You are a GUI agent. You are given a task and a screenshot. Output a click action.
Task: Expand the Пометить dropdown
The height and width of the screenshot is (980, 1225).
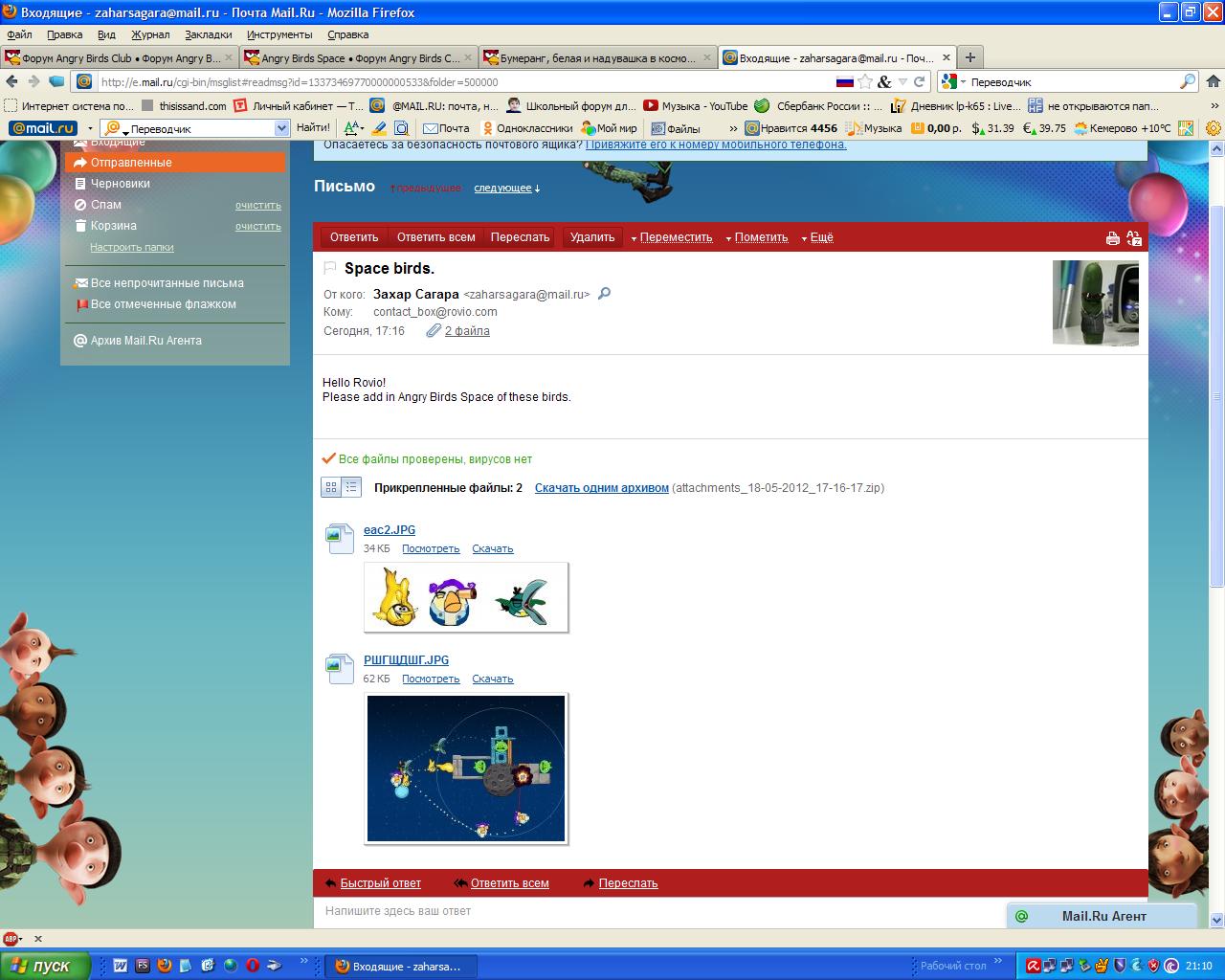click(757, 237)
